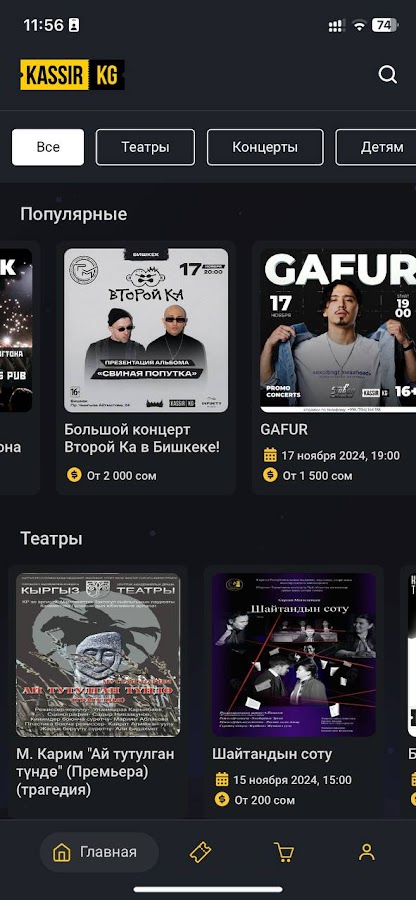Screen dimensions: 416x900
Task: Select the Концерты filter chip
Action: [265, 147]
